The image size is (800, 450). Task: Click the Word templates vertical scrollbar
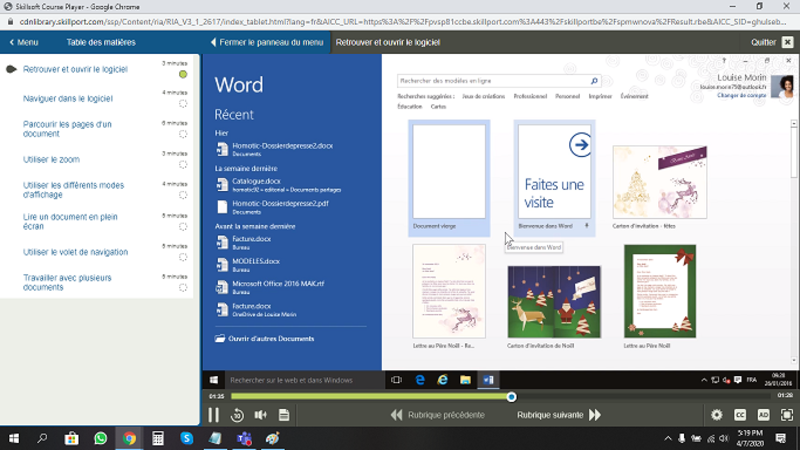tap(793, 242)
